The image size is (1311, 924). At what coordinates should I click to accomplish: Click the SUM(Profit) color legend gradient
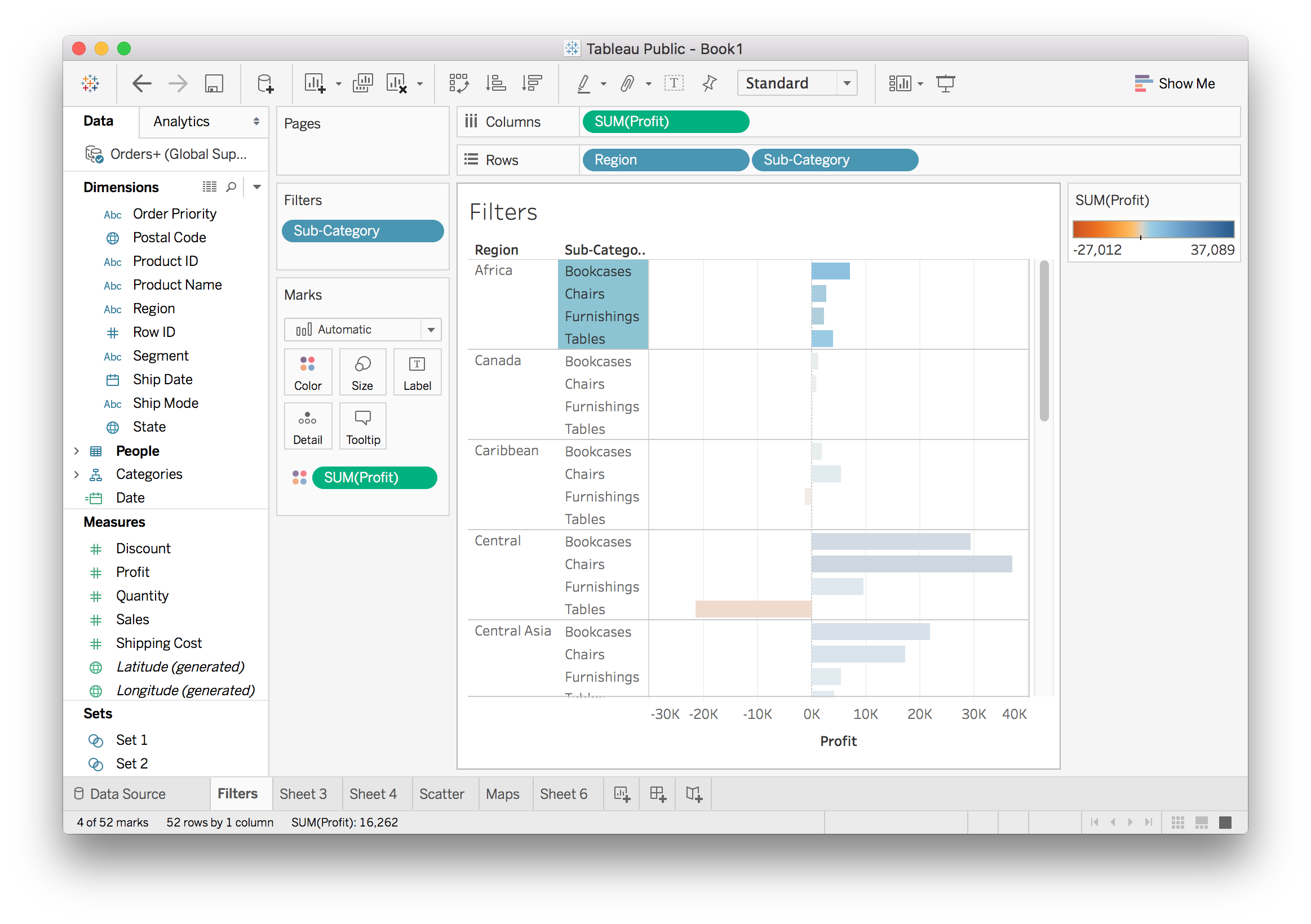click(x=1153, y=229)
